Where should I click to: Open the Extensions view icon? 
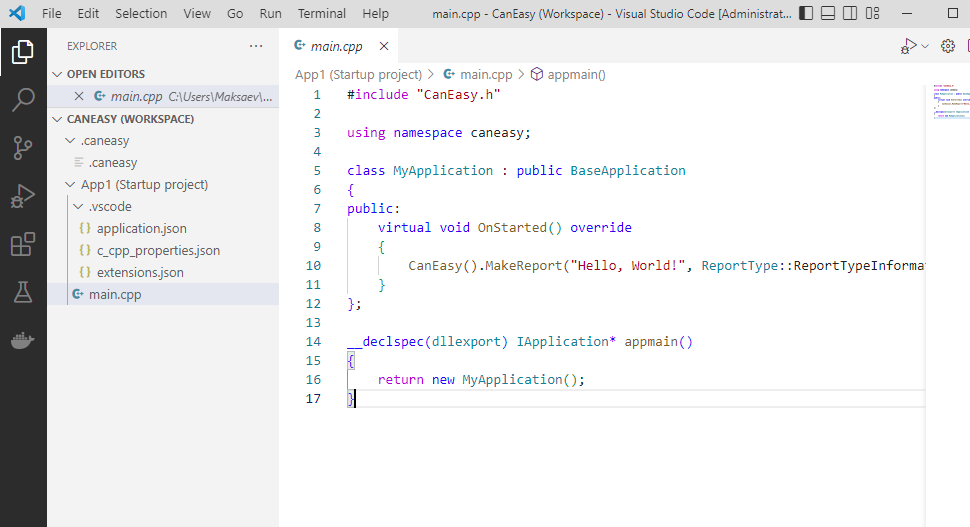point(23,244)
